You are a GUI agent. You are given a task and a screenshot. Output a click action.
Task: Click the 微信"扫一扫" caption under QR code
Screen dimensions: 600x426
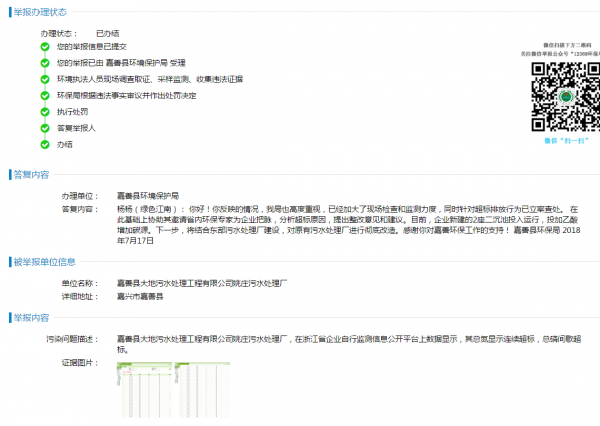(566, 141)
